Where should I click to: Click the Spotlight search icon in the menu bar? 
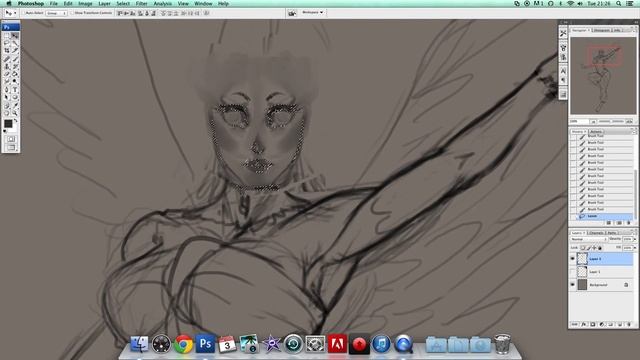click(x=619, y=3)
